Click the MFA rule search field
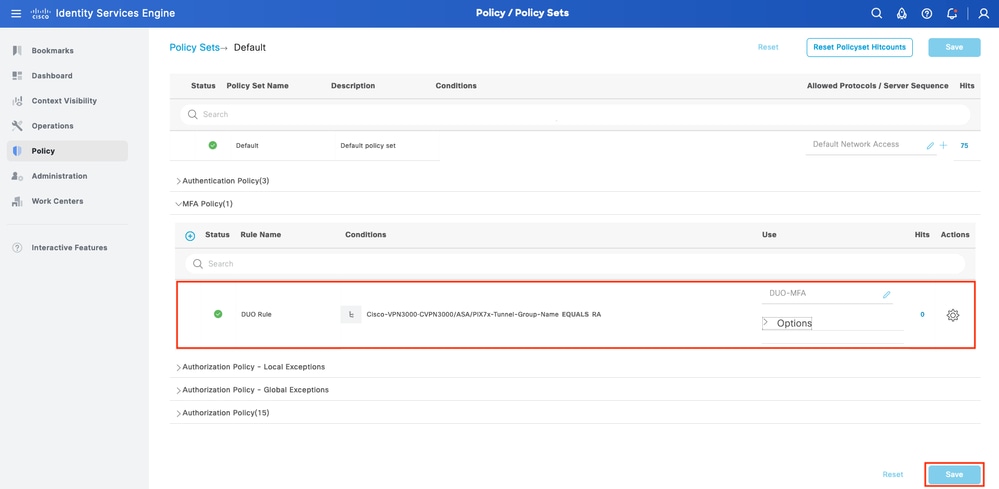 tap(575, 264)
